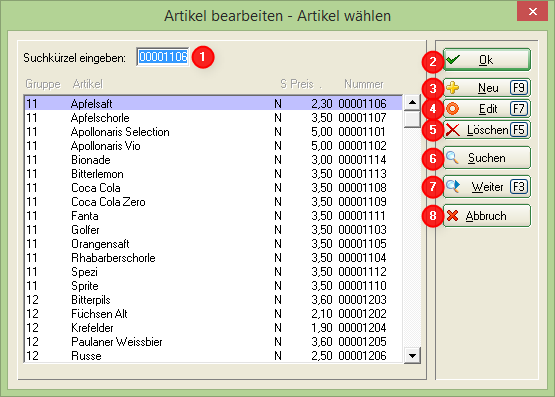Screen dimensions: 555x397
Task: Click the red cross icon on Abbruch
Action: [452, 215]
